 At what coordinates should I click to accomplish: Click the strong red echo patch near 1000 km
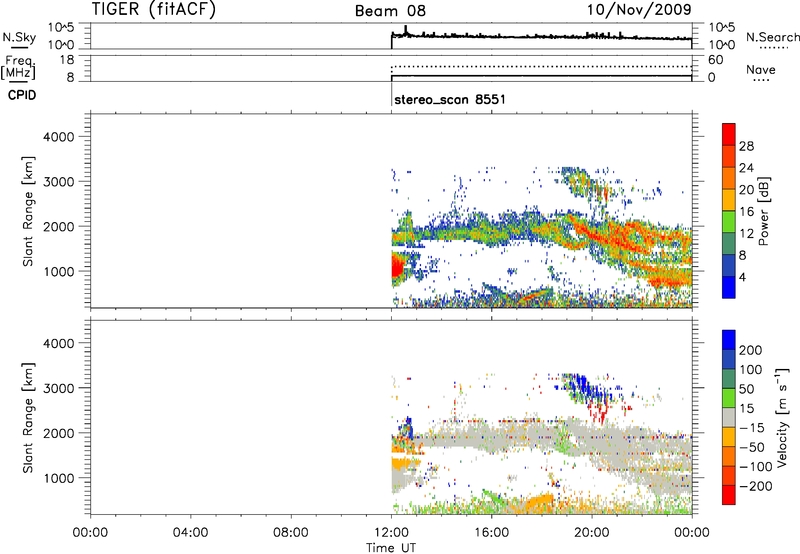coord(397,268)
